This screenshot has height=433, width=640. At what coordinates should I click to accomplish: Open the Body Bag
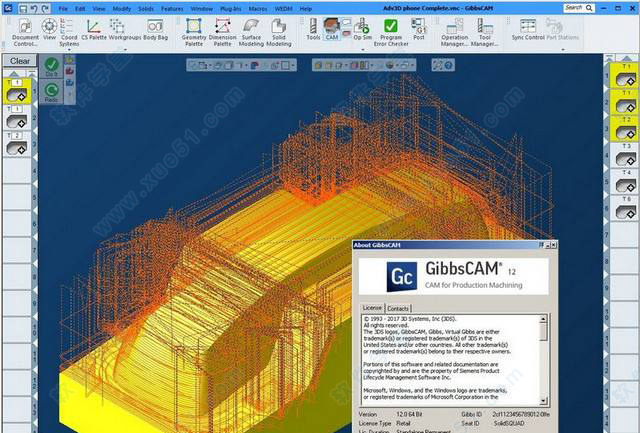156,29
